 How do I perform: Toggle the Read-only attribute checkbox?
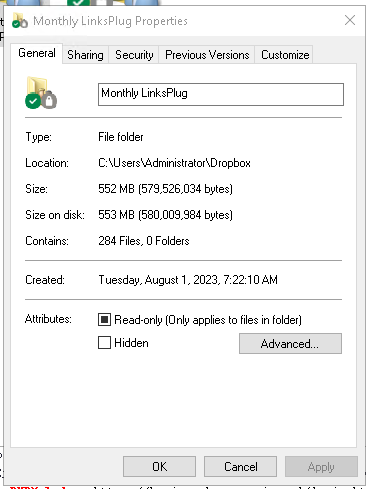[x=104, y=319]
